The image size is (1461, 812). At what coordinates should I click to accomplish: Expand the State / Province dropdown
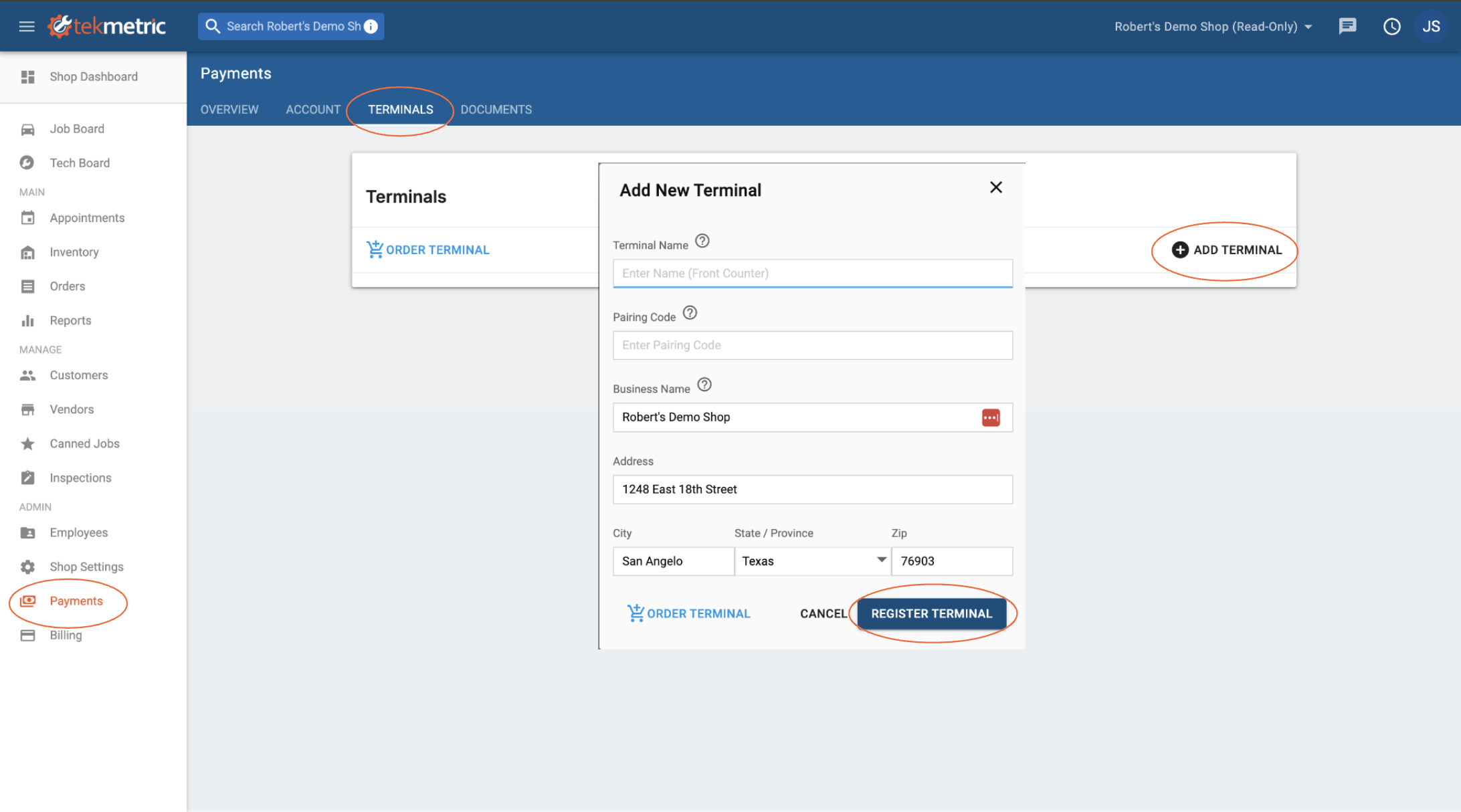(880, 560)
